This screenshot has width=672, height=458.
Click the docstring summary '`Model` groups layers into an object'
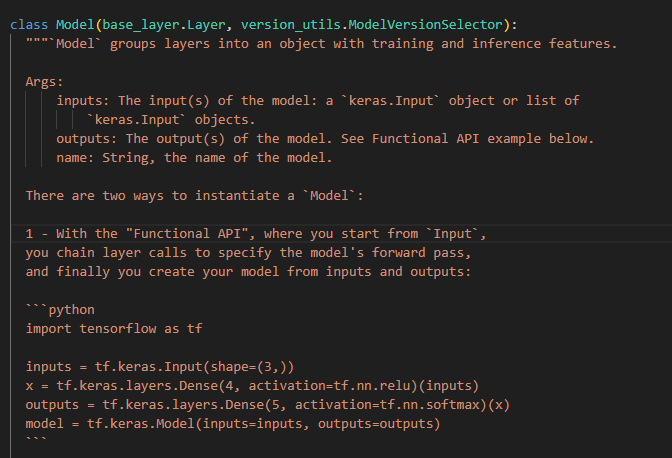[x=321, y=44]
